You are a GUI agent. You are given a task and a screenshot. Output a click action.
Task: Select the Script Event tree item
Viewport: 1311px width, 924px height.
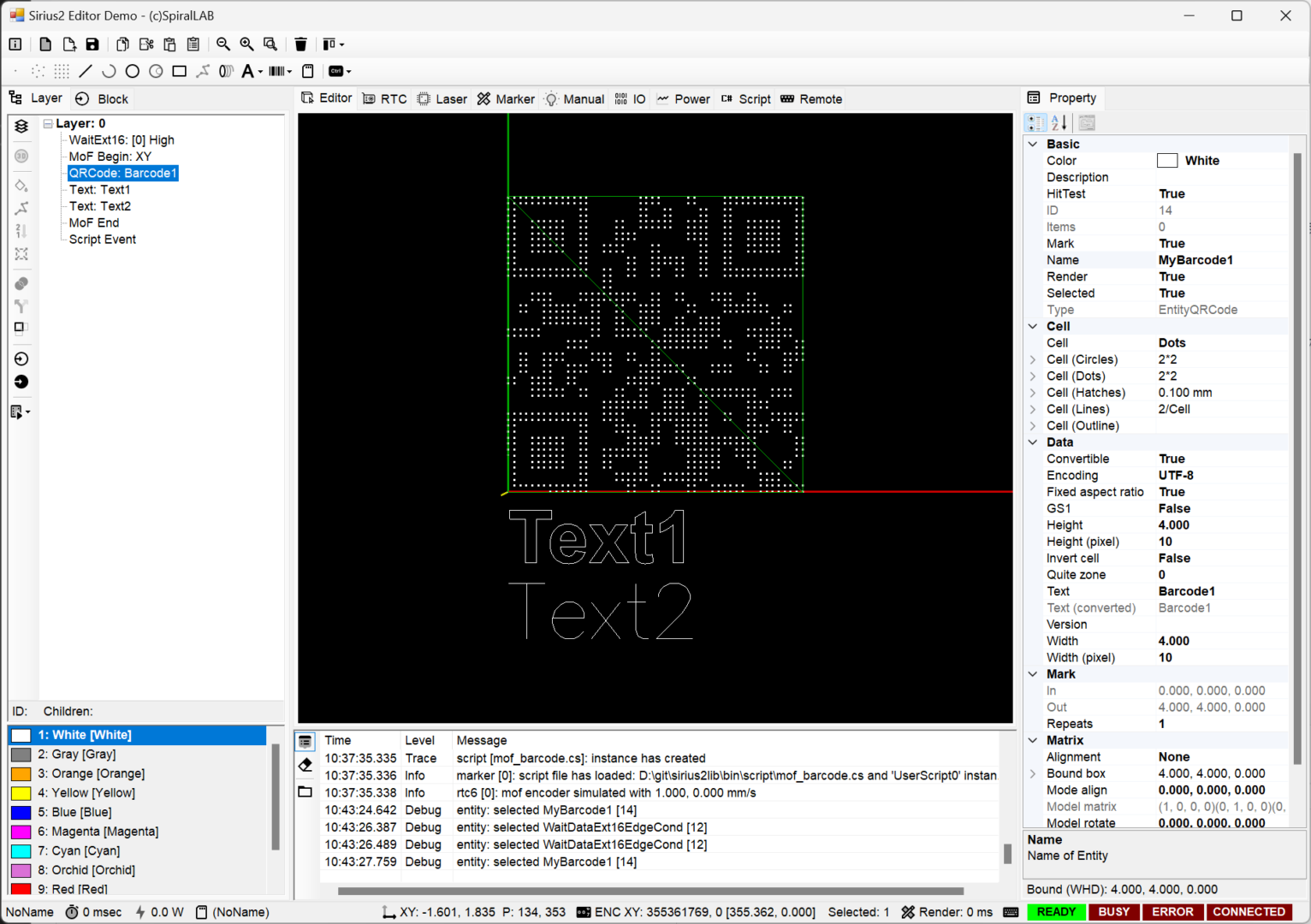click(x=103, y=240)
